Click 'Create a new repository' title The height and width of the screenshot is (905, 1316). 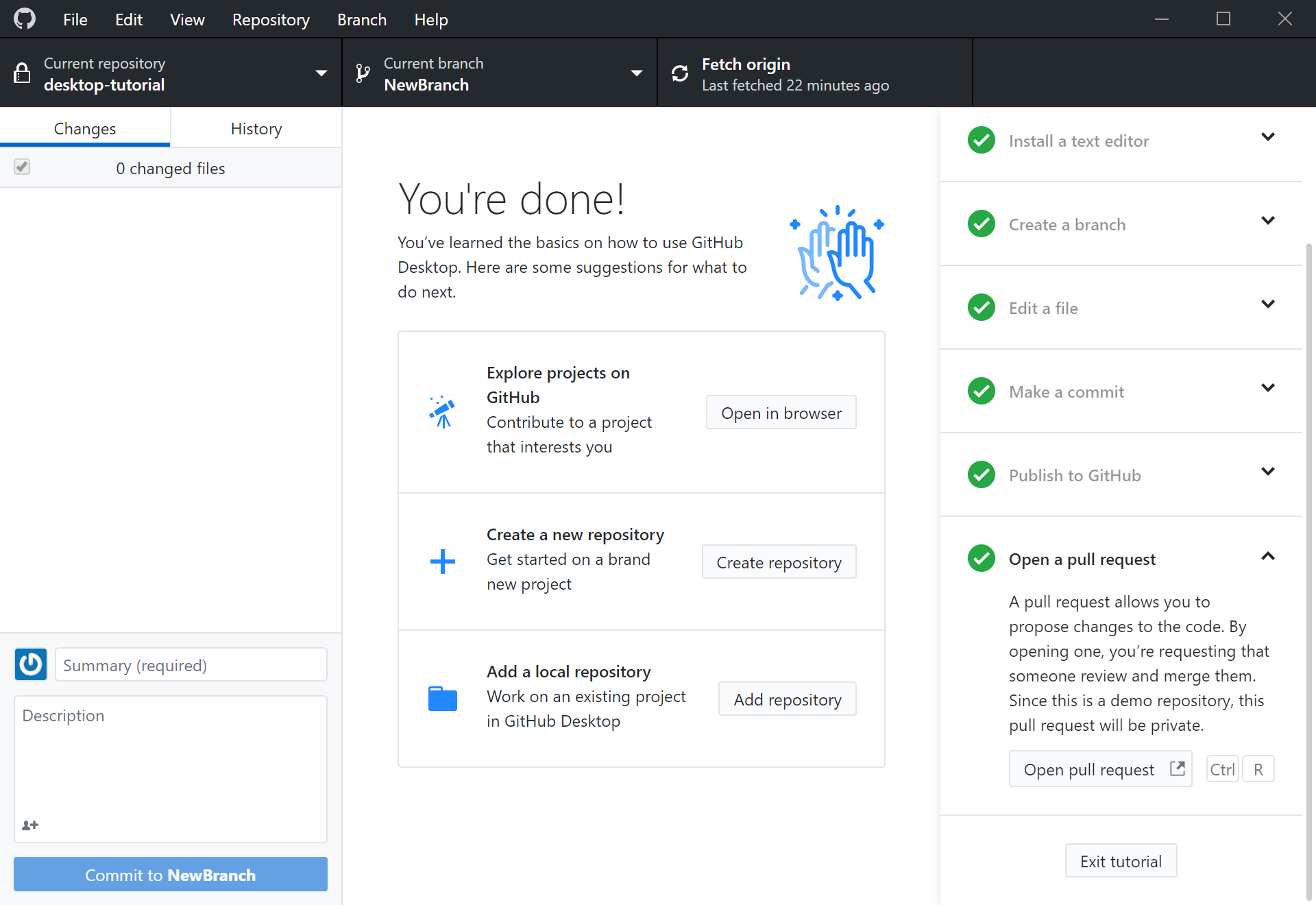(575, 534)
